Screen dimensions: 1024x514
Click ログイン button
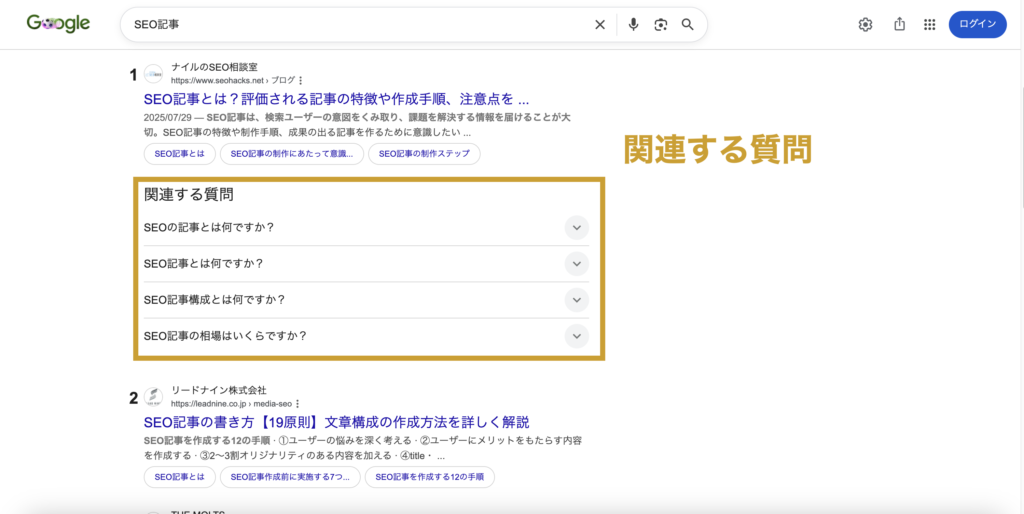978,25
